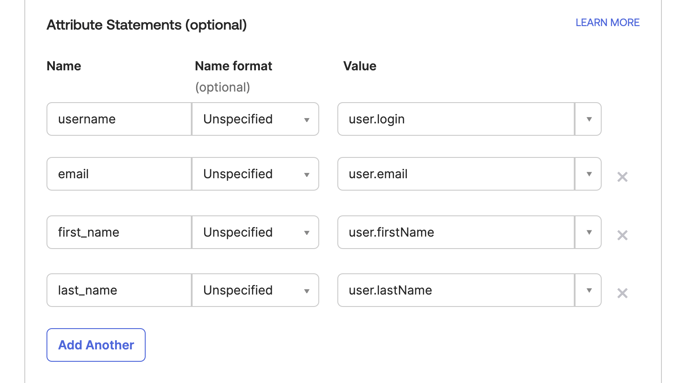Delete the last_name attribute row
688x383 pixels.
click(x=622, y=293)
